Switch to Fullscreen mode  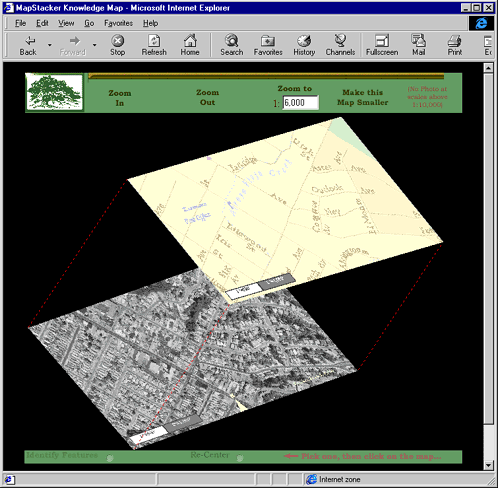tap(382, 45)
